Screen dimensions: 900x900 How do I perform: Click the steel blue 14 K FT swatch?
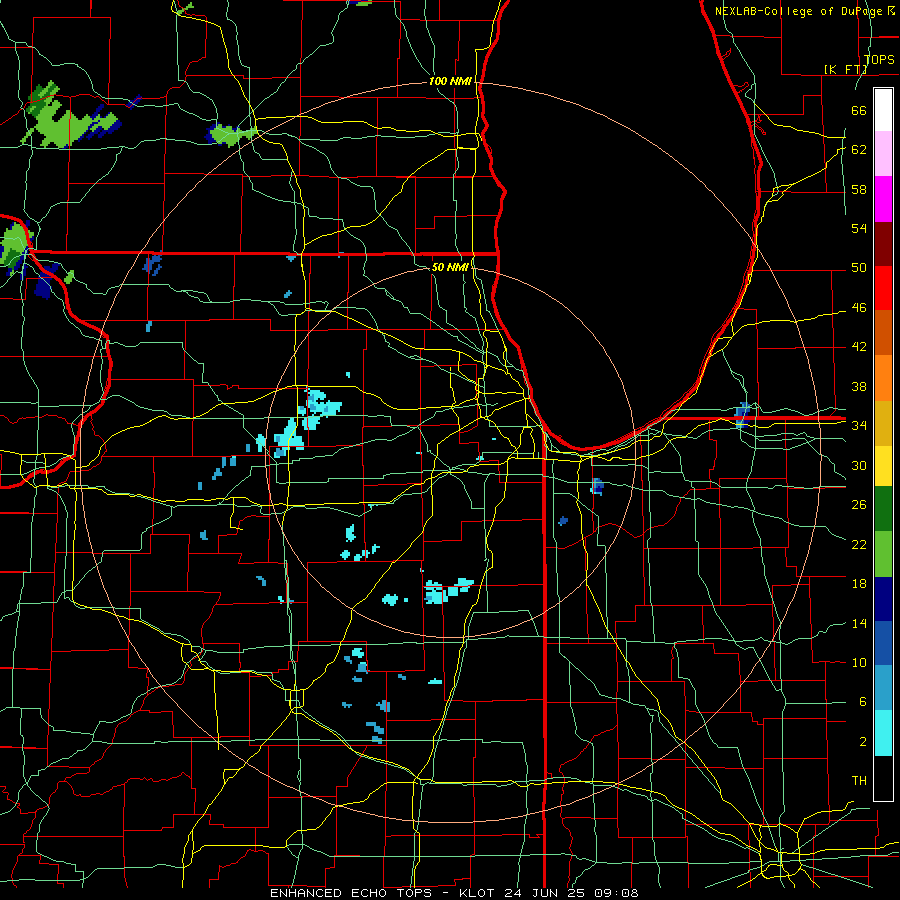(883, 688)
